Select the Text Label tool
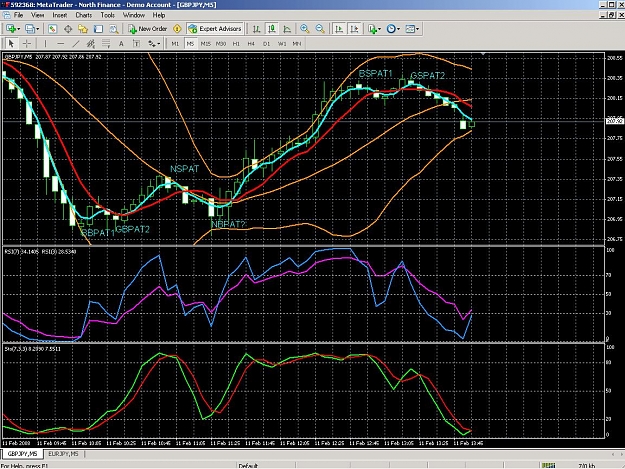 [x=136, y=43]
